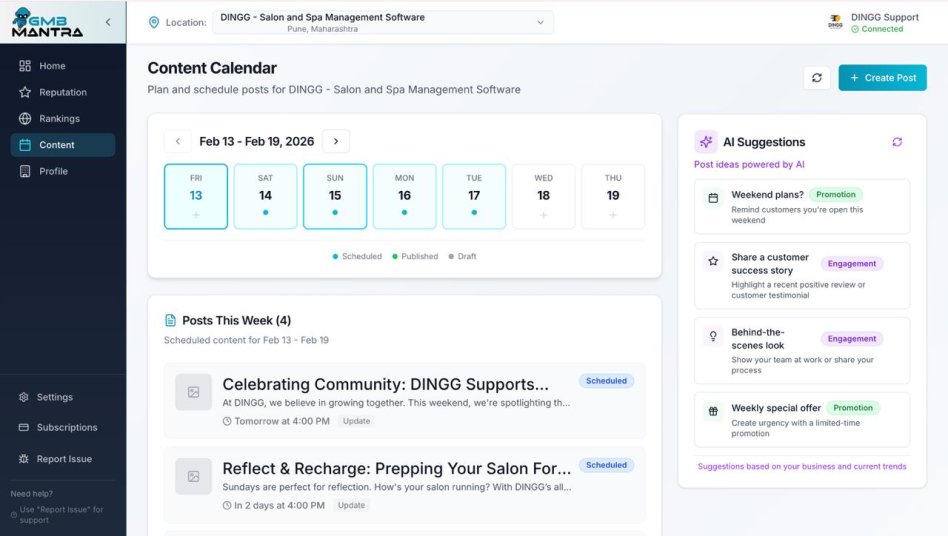This screenshot has height=536, width=948.
Task: Click the Scheduled legend label
Action: click(x=362, y=256)
